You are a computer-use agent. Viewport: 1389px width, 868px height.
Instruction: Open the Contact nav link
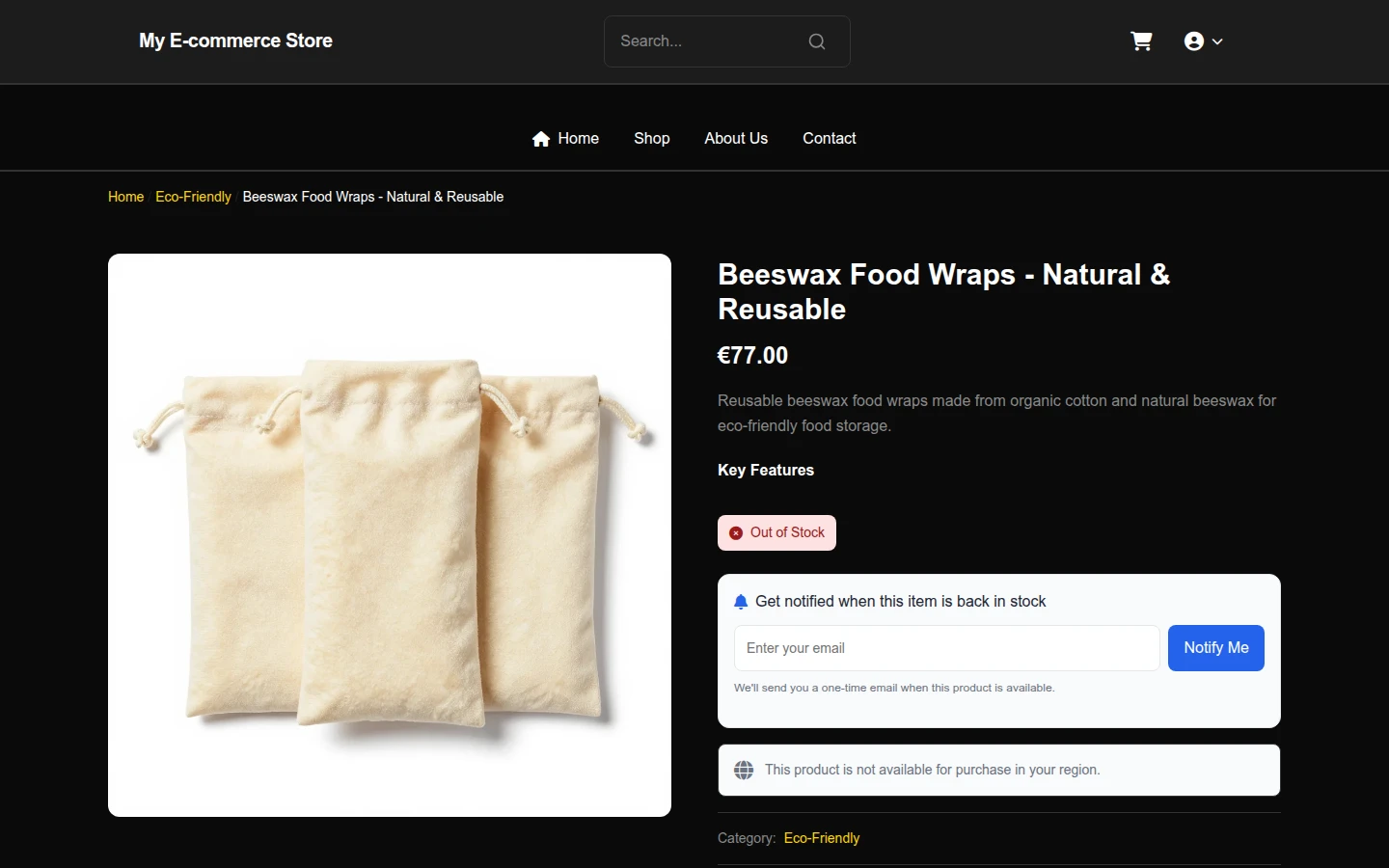[830, 139]
